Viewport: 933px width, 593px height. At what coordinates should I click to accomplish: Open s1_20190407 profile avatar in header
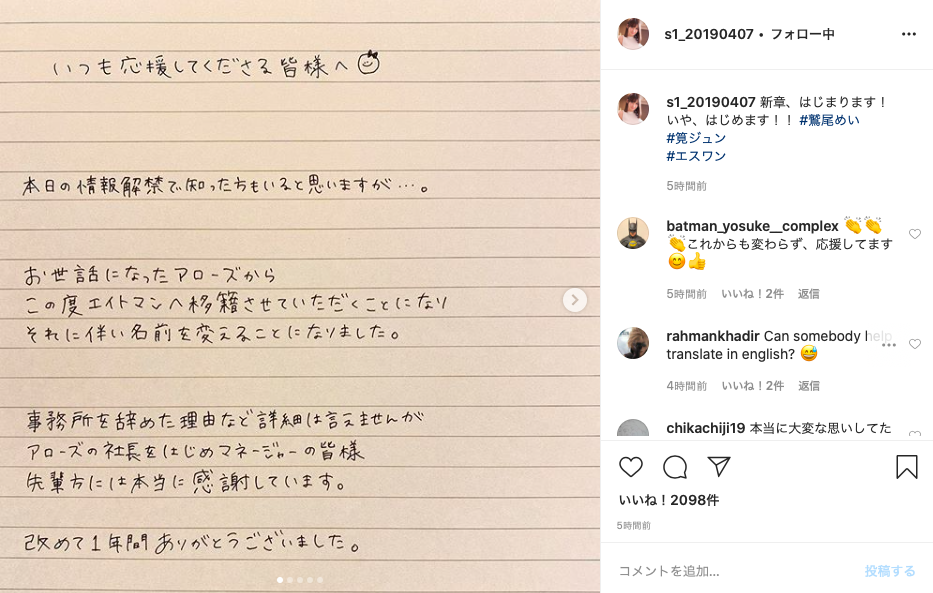point(633,34)
